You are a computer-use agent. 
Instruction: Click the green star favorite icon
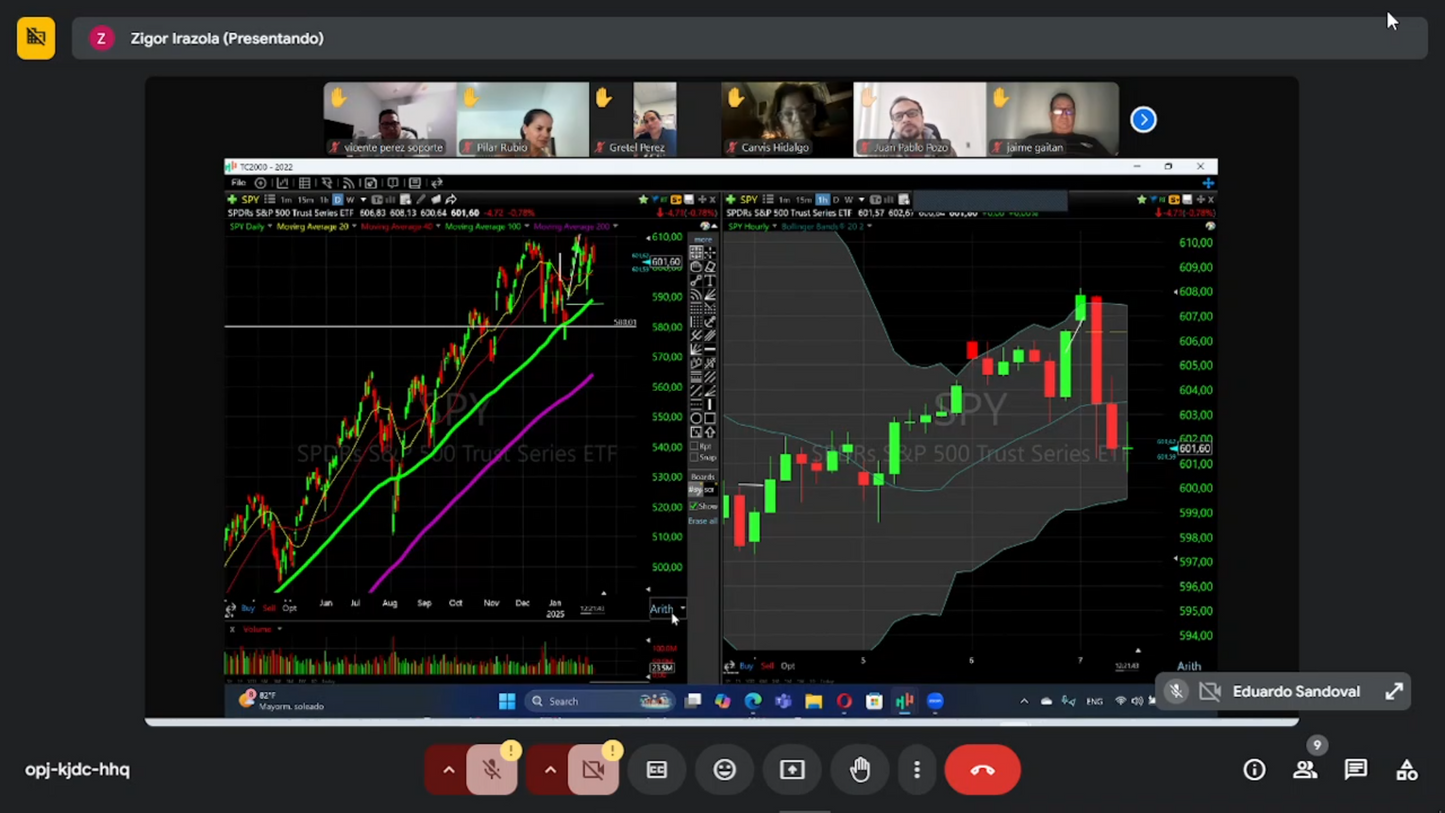point(643,199)
